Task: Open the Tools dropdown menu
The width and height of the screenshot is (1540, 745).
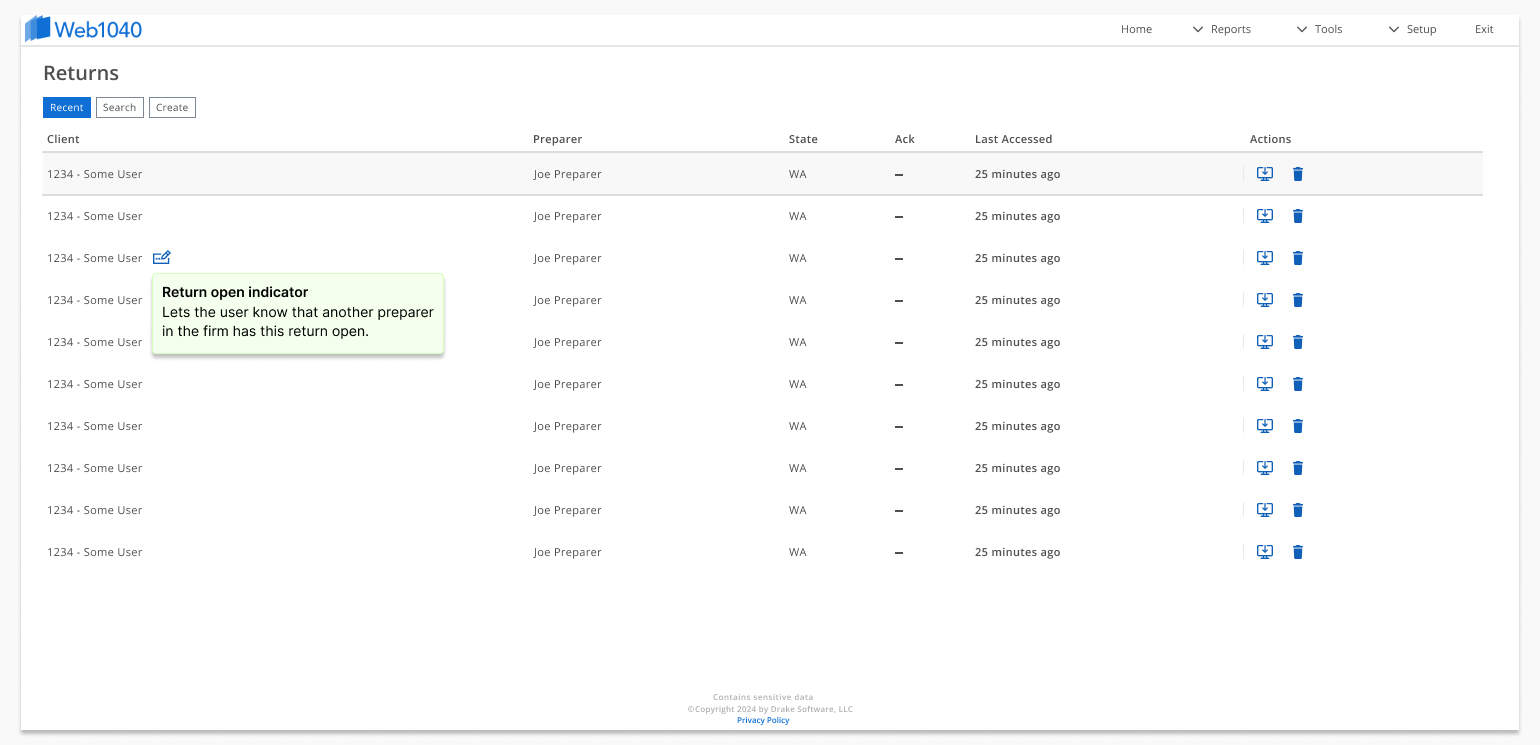Action: (1319, 29)
